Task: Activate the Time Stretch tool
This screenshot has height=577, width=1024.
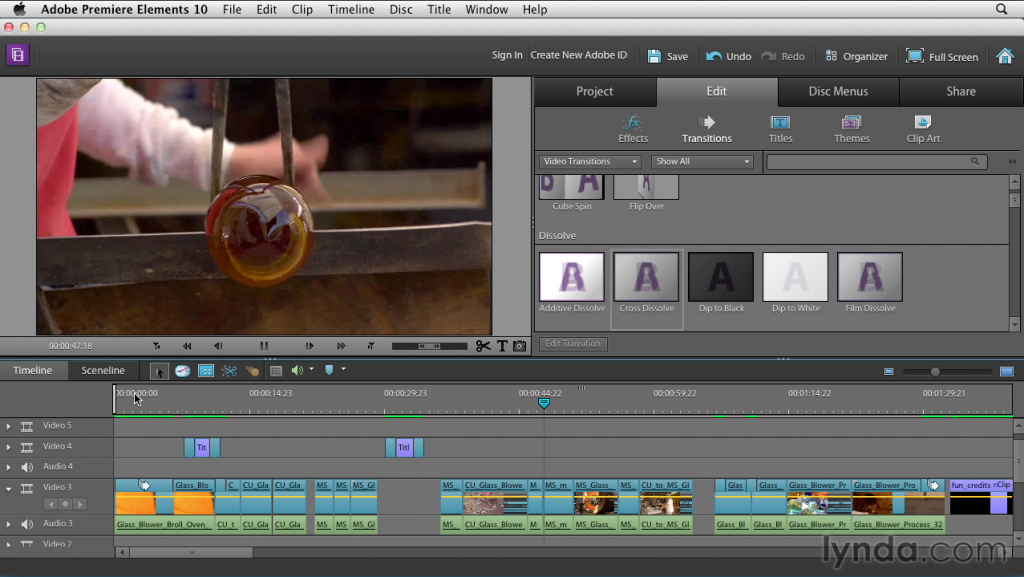Action: click(x=182, y=371)
